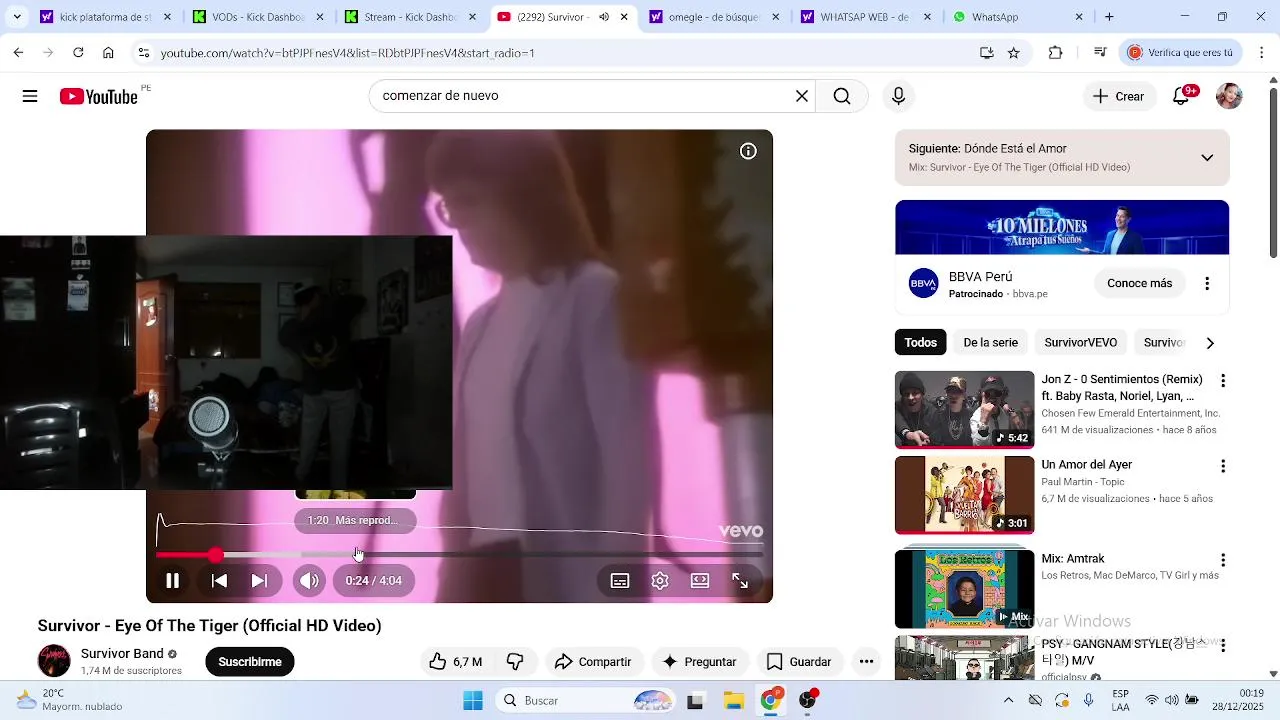Select the Todos filter chip
The height and width of the screenshot is (720, 1280).
[920, 342]
